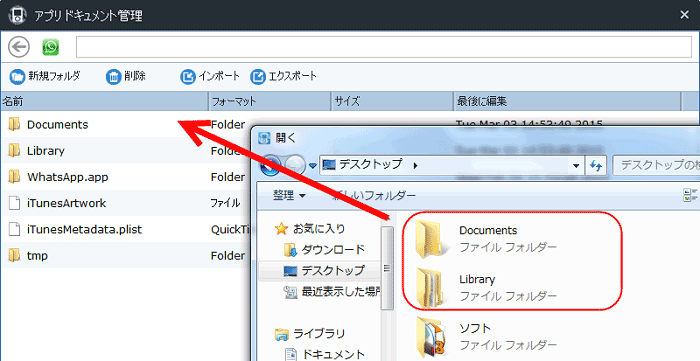Click the エクスポート export button
This screenshot has width=700, height=361.
pos(283,76)
